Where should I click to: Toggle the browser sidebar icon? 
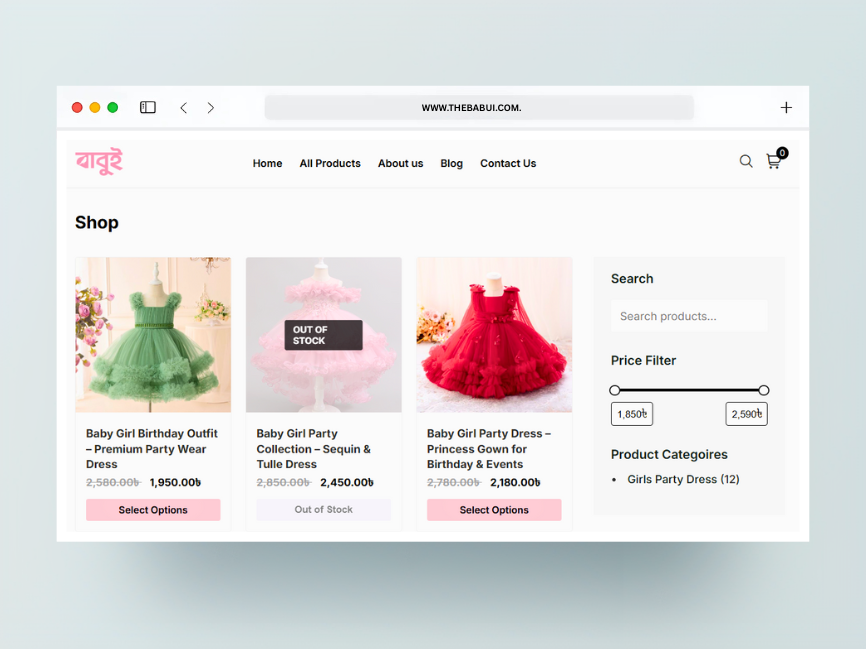point(147,107)
